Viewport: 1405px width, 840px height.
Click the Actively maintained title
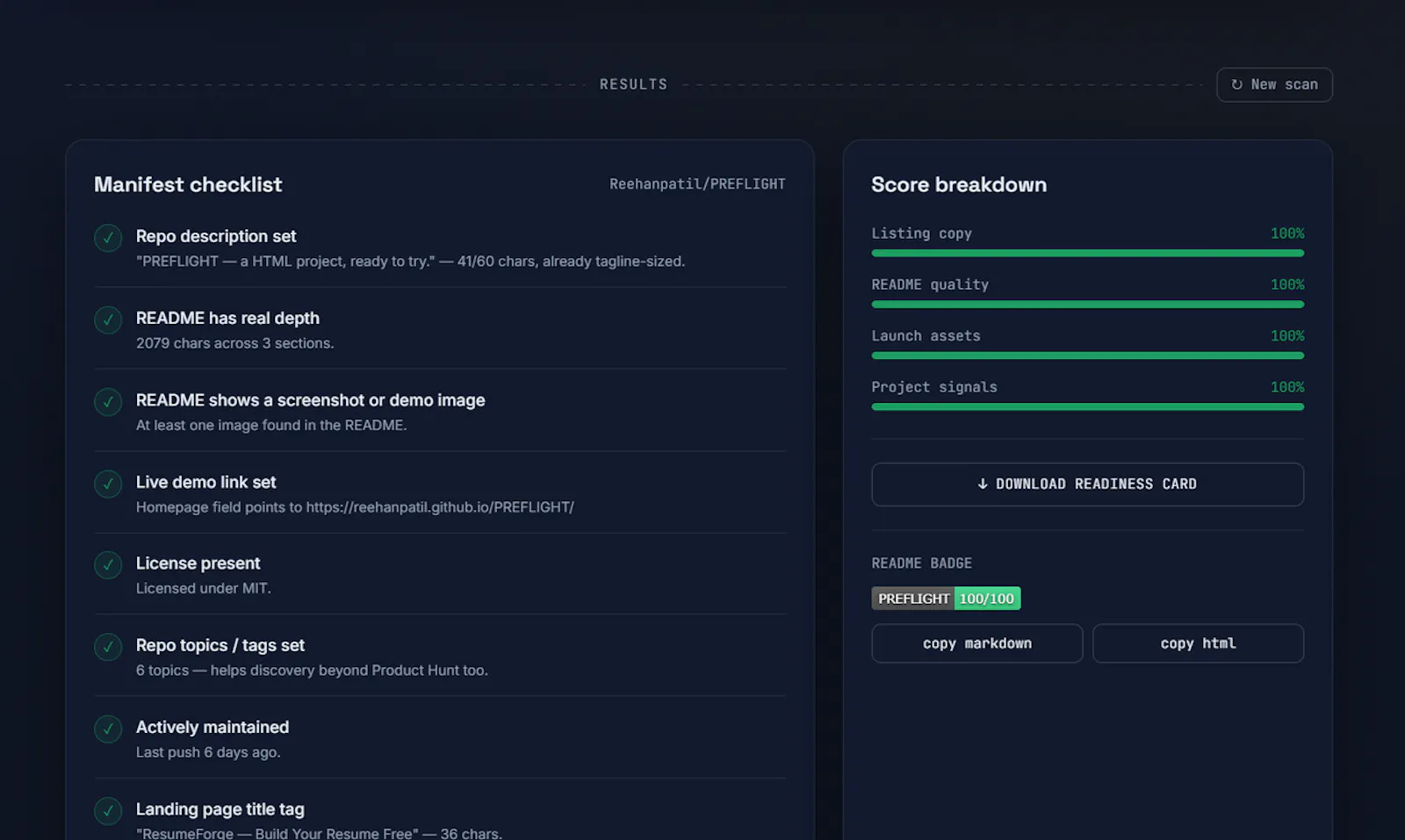[x=213, y=727]
